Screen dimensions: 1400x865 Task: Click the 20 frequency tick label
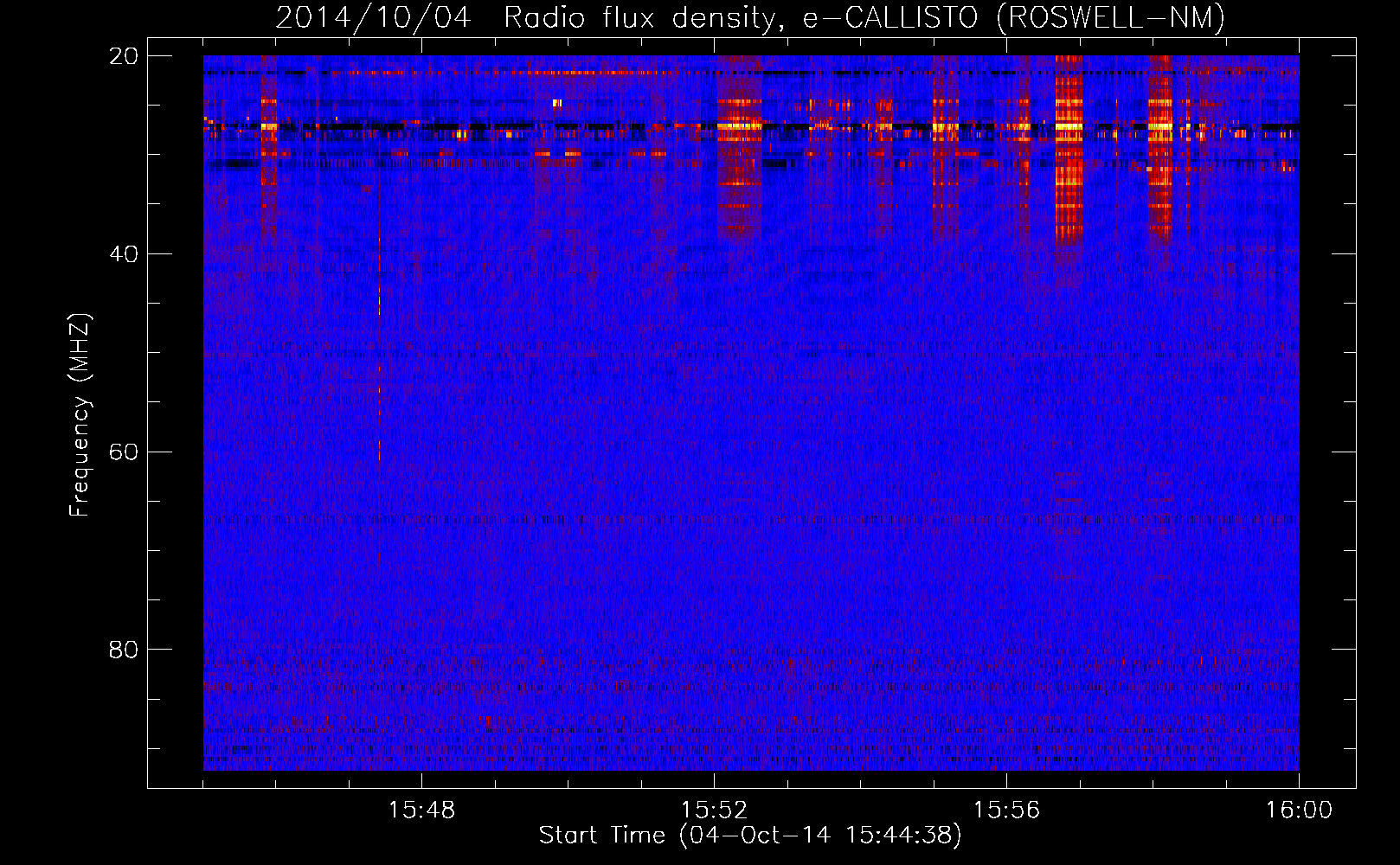tap(124, 56)
